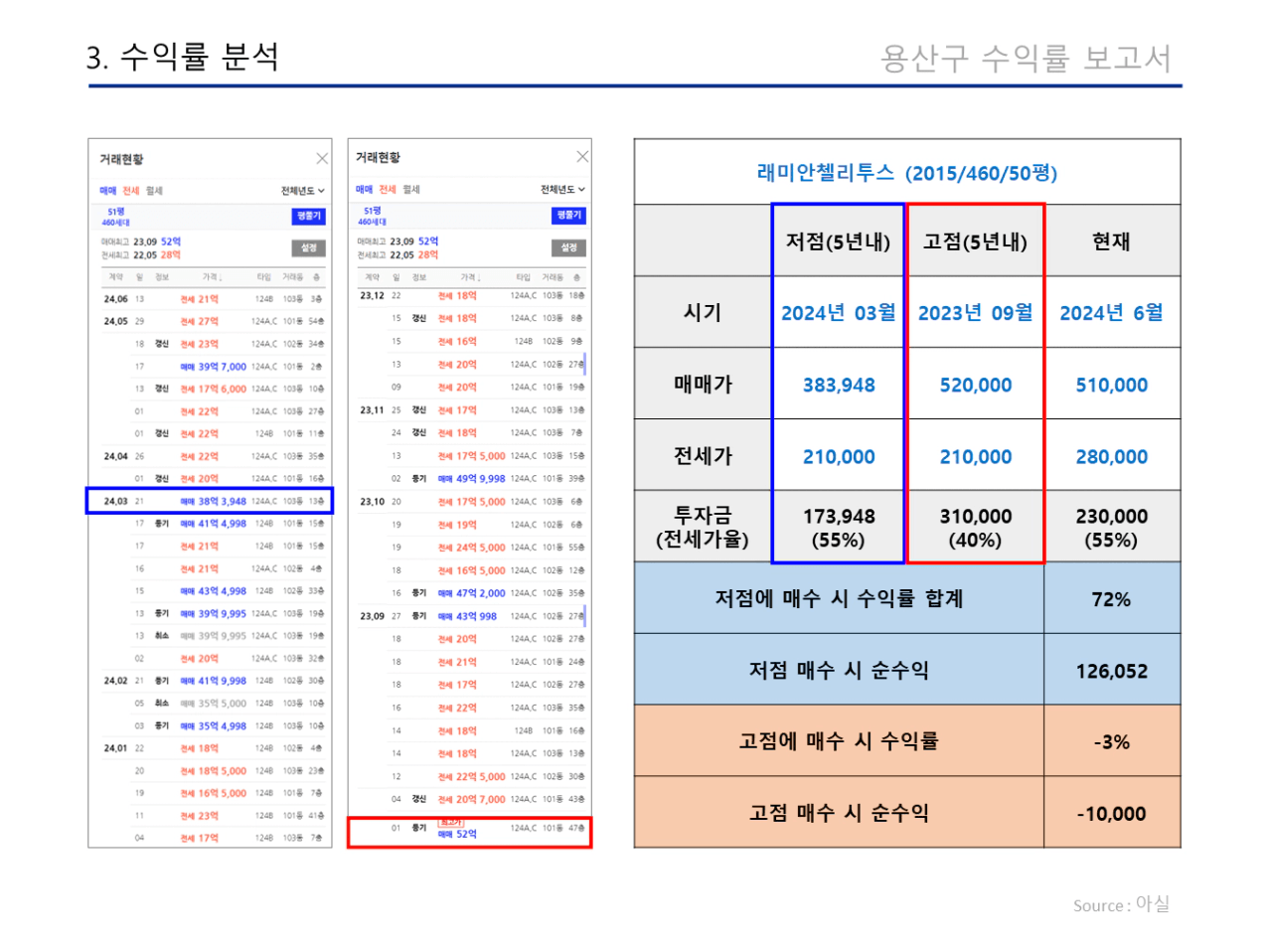Select 매매 tab in left 거래현황 panel

pos(107,191)
